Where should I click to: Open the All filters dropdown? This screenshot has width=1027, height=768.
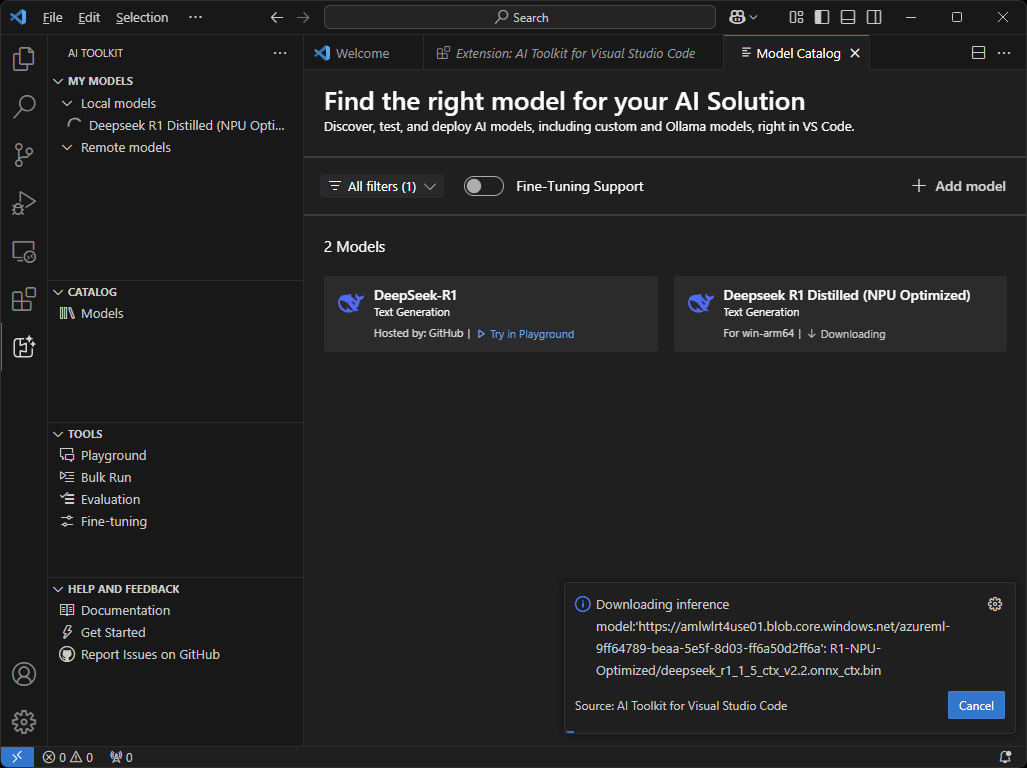[x=382, y=186]
